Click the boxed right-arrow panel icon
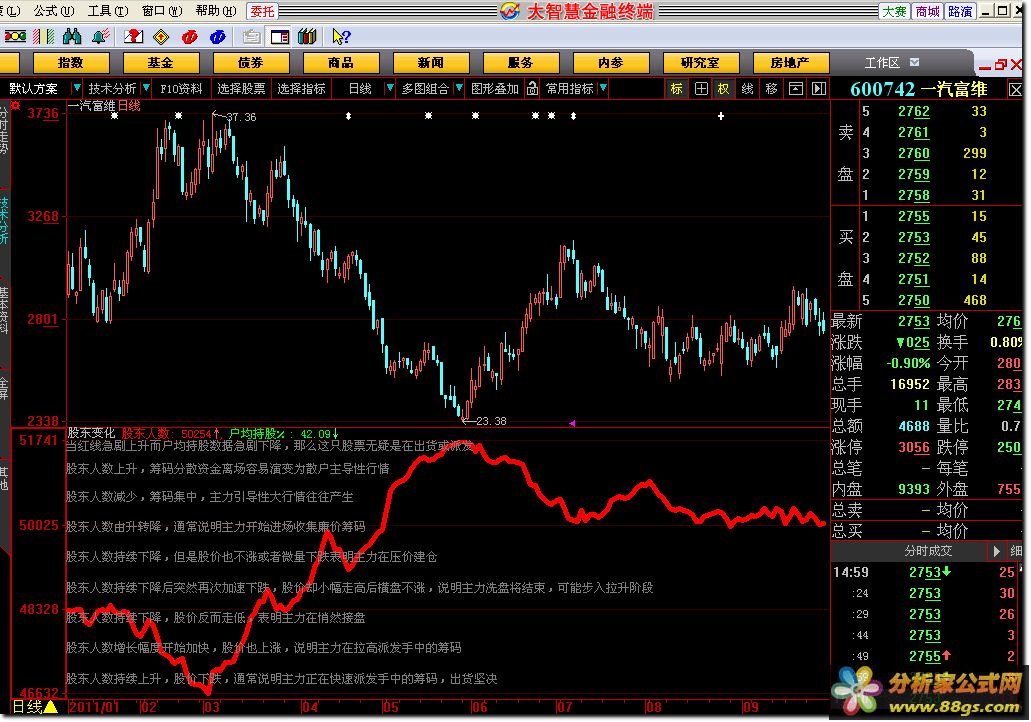The image size is (1031, 722). (x=819, y=88)
